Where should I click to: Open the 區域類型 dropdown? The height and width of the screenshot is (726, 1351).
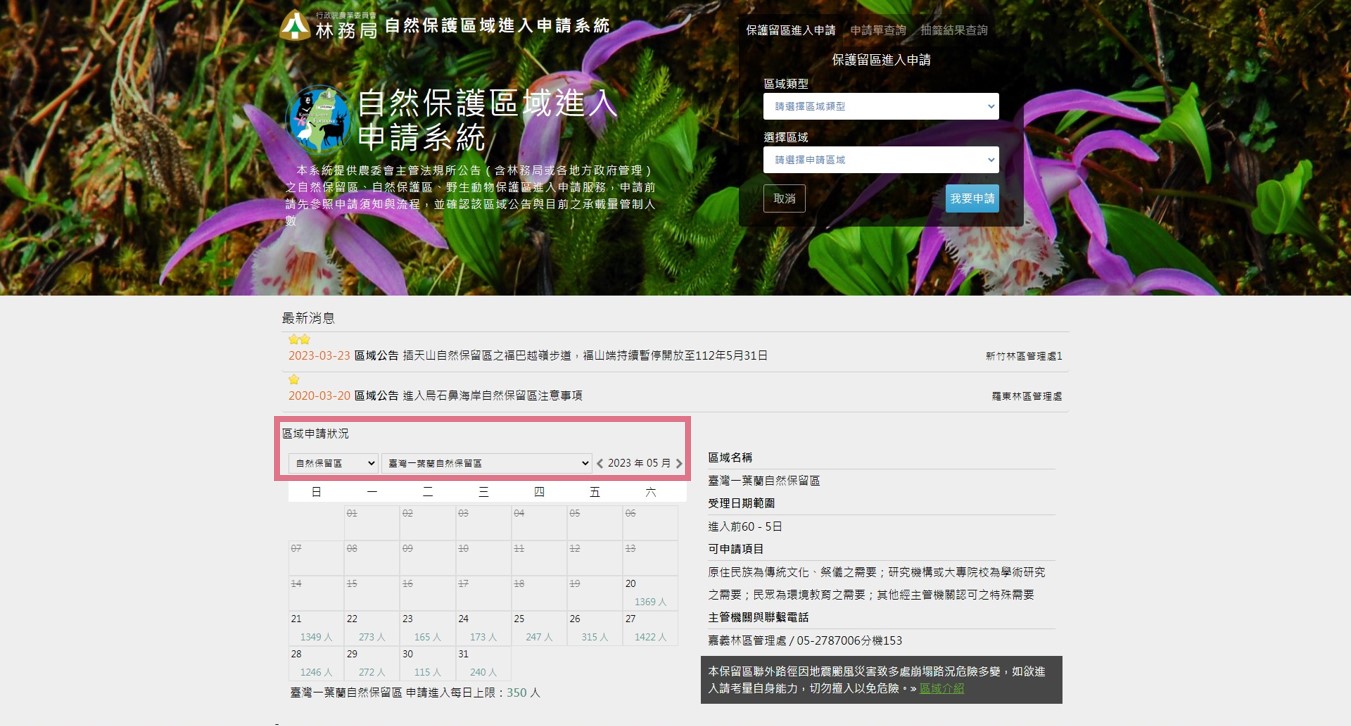pos(881,106)
